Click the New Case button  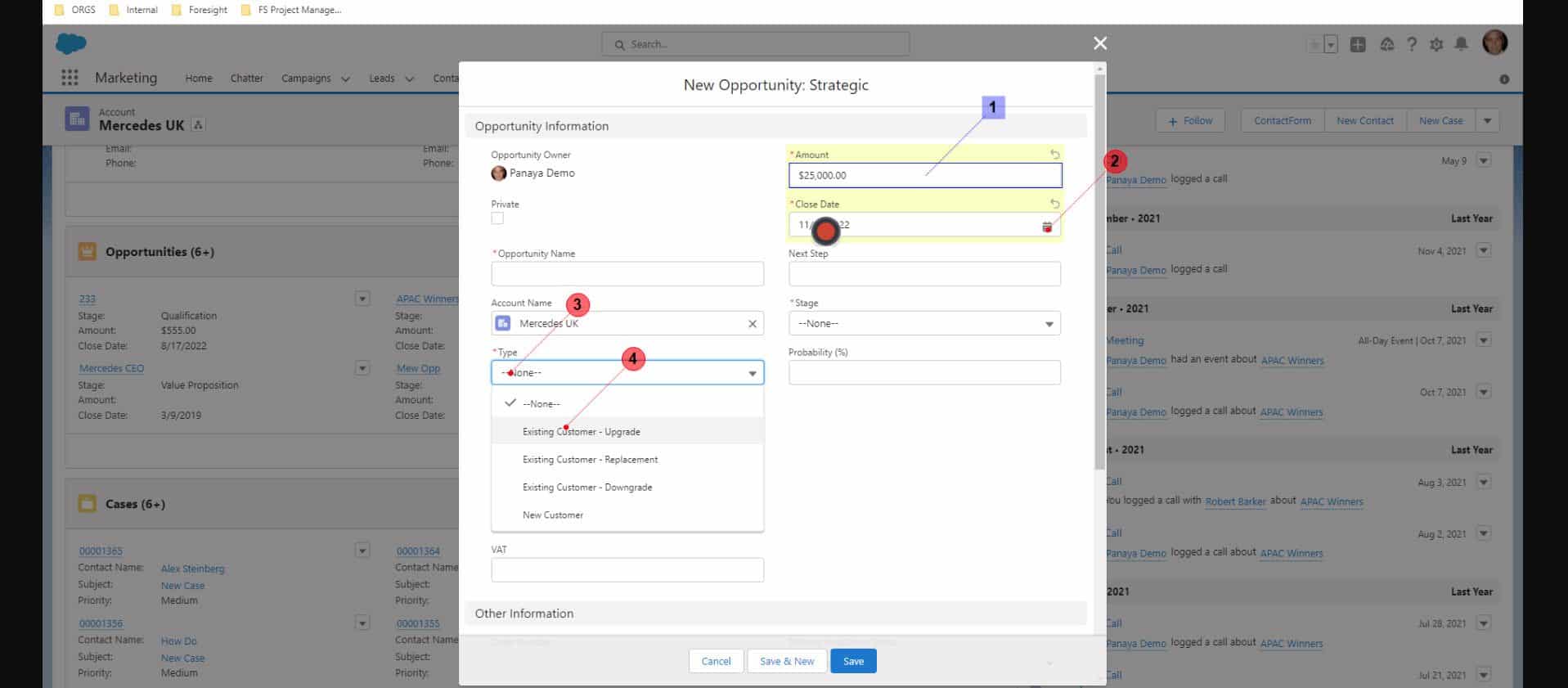1441,120
